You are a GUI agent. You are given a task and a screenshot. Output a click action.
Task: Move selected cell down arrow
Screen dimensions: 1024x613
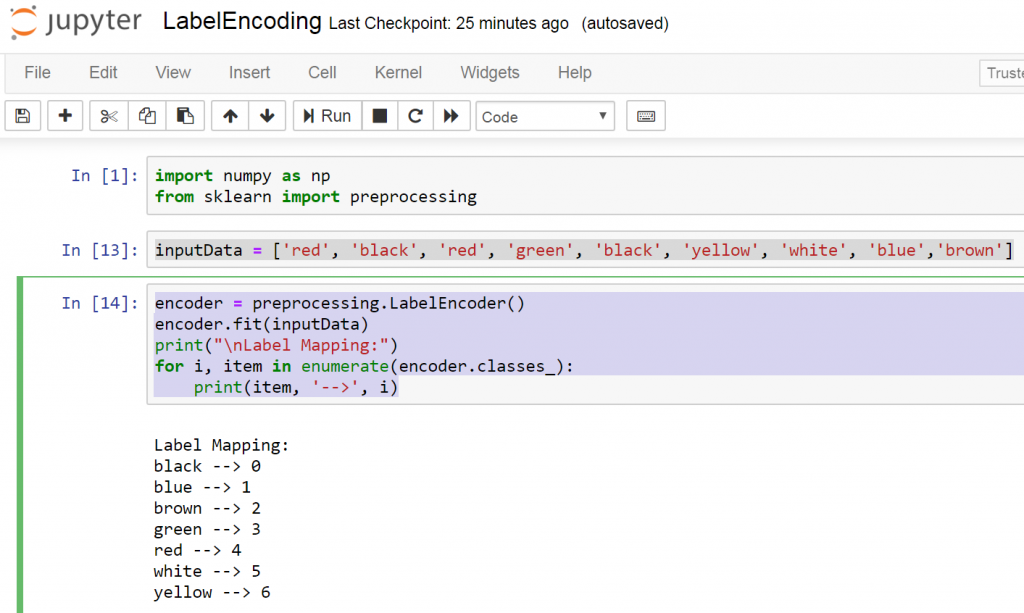(x=267, y=116)
